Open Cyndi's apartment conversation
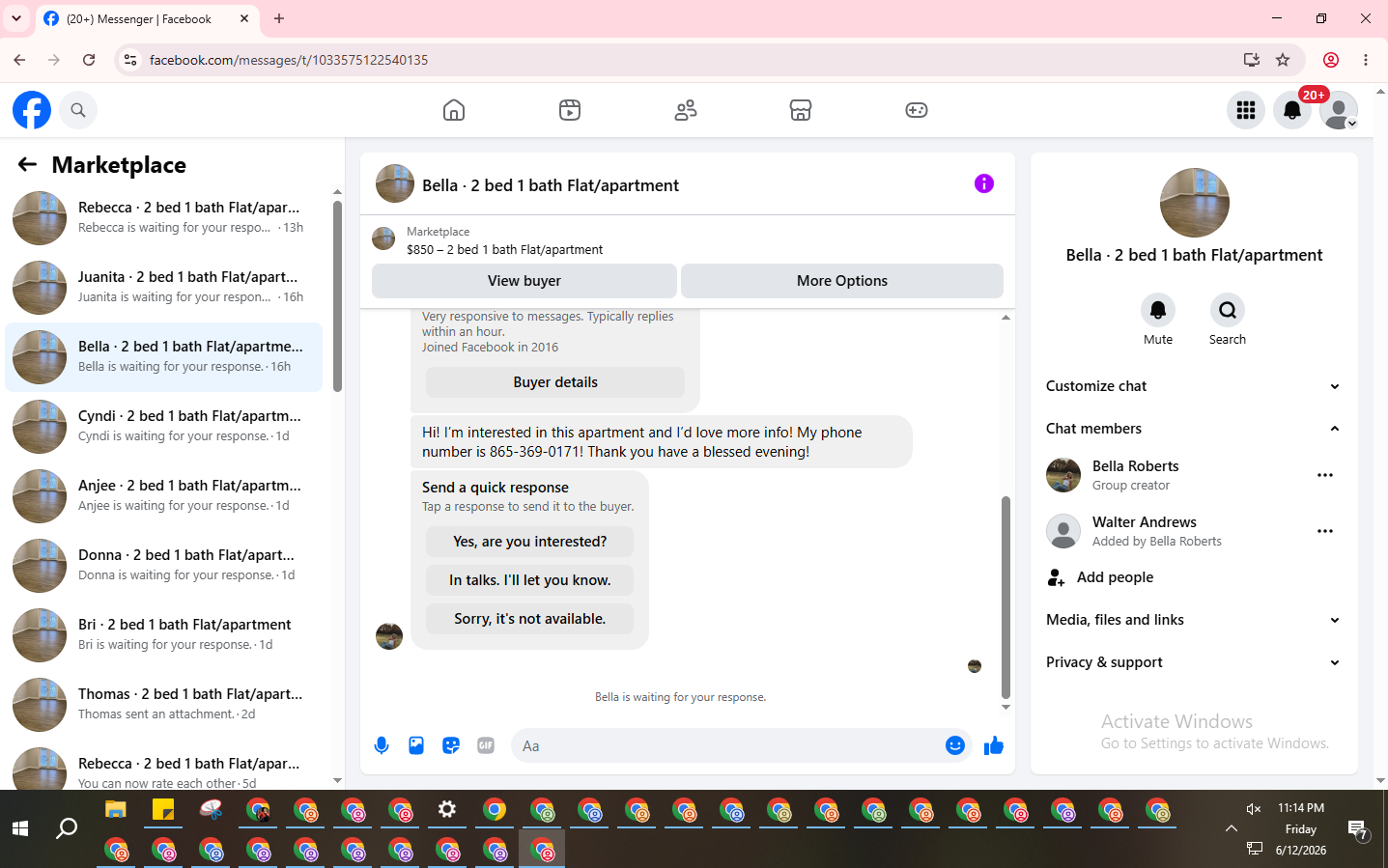 pyautogui.click(x=164, y=427)
